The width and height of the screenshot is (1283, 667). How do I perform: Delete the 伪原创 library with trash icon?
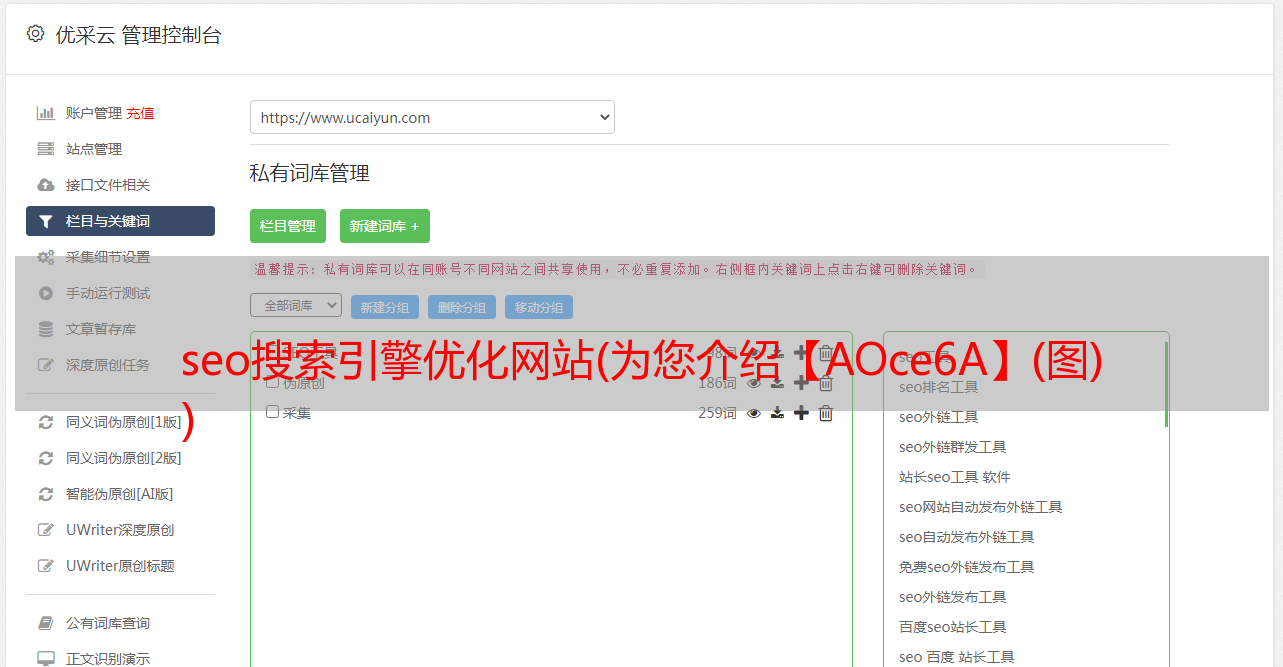[x=826, y=383]
